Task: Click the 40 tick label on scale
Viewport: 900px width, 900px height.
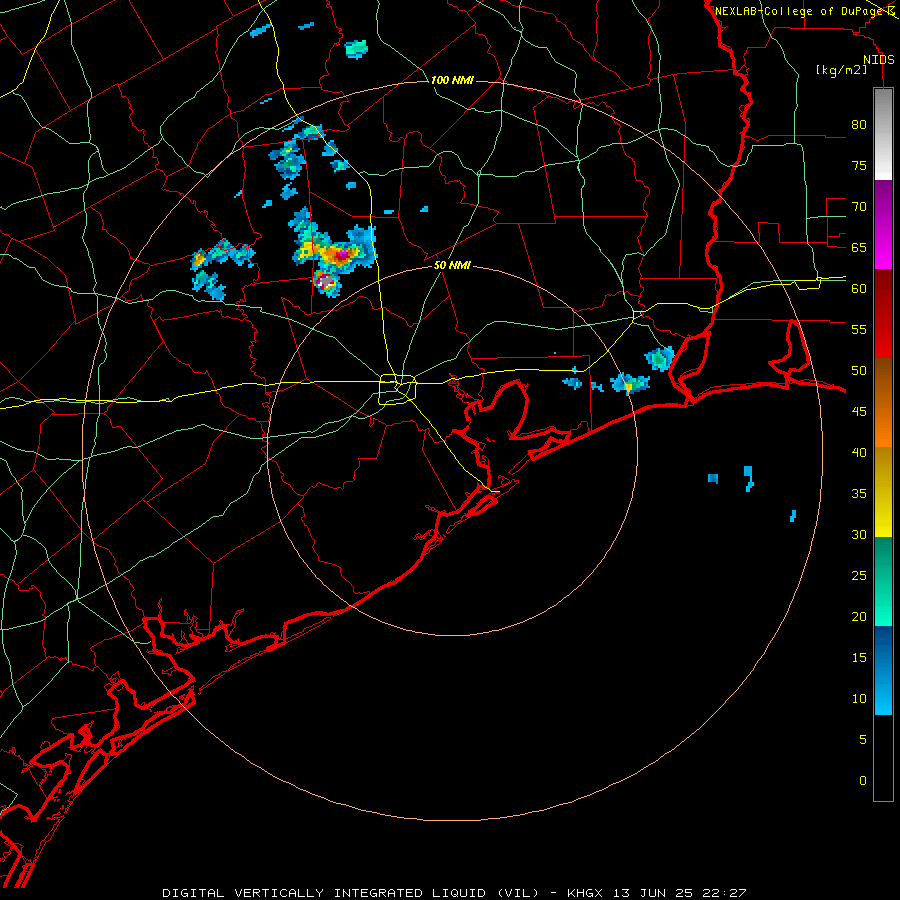Action: [859, 452]
